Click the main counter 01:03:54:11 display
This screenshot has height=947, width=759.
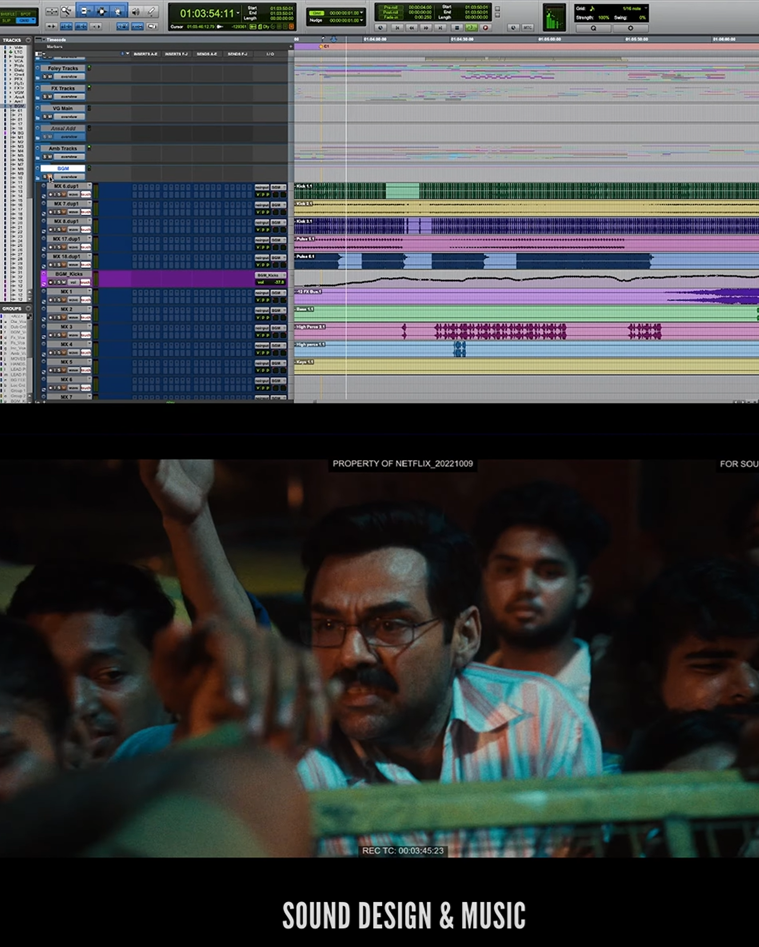click(x=207, y=13)
